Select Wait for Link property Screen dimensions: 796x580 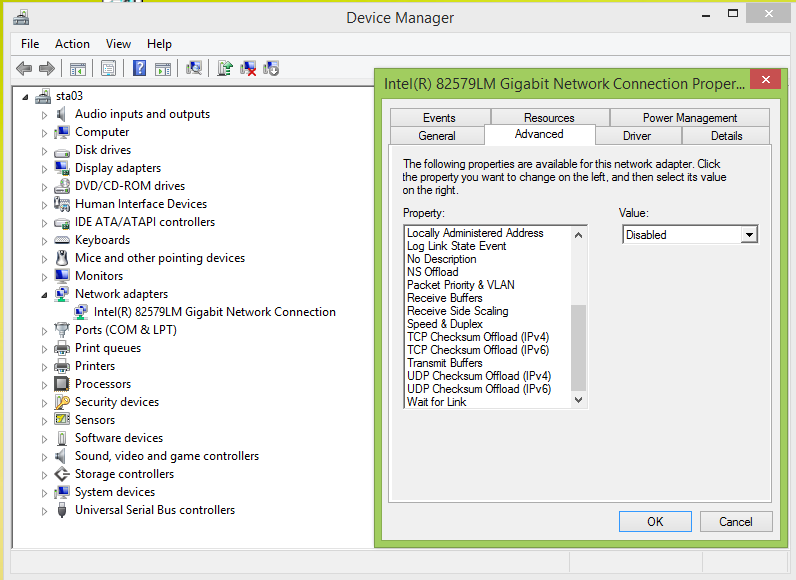click(x=437, y=402)
